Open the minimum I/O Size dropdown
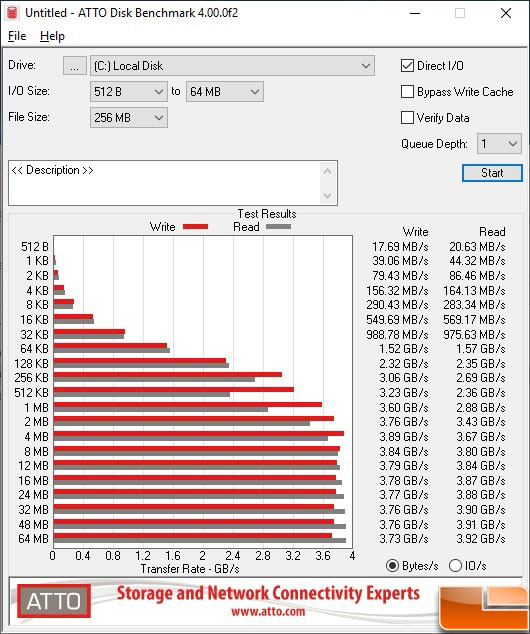 click(x=129, y=91)
